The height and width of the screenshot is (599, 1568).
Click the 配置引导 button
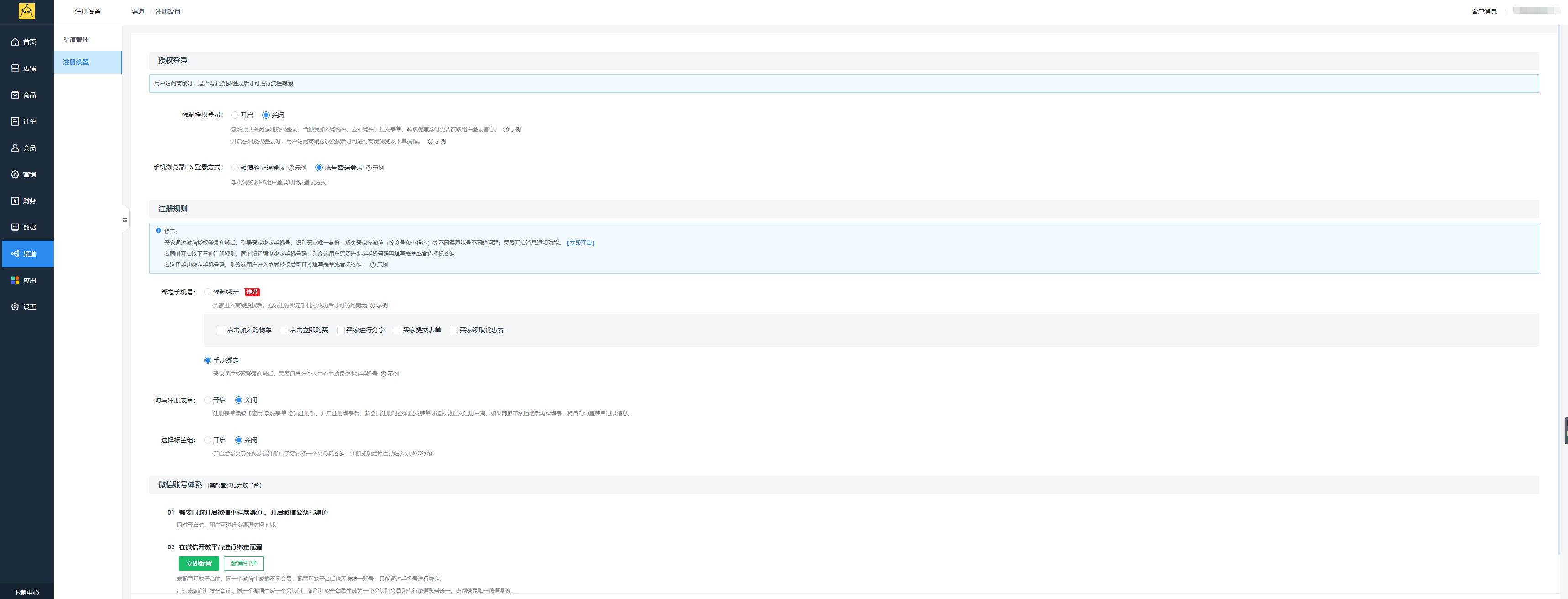[243, 564]
